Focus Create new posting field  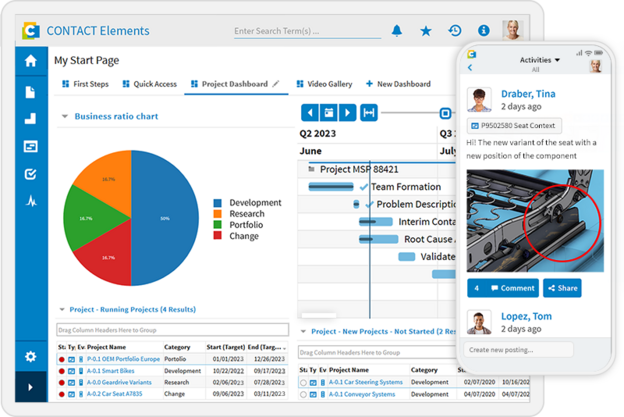tap(519, 350)
